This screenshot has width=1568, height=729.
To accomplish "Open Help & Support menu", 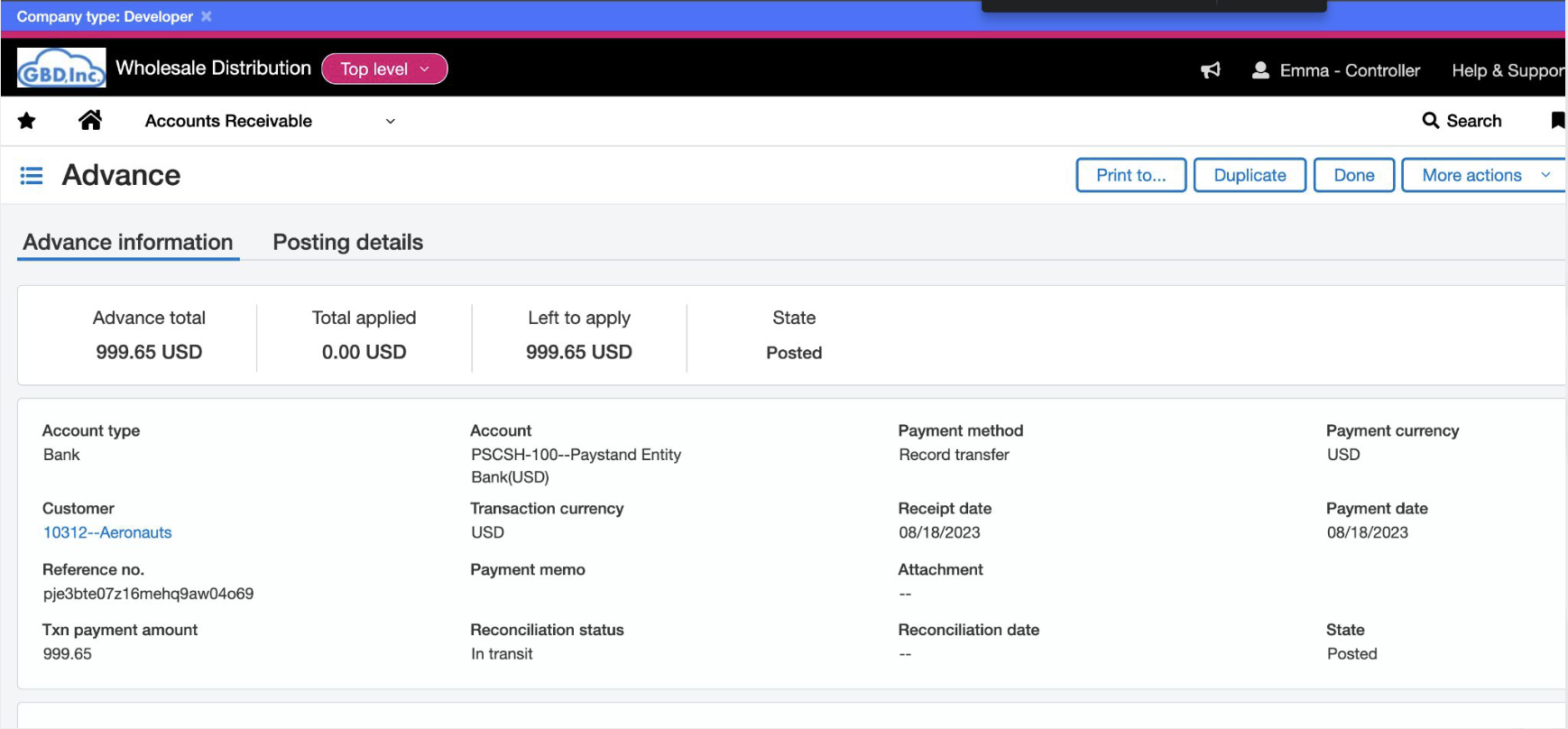I will pyautogui.click(x=1508, y=70).
